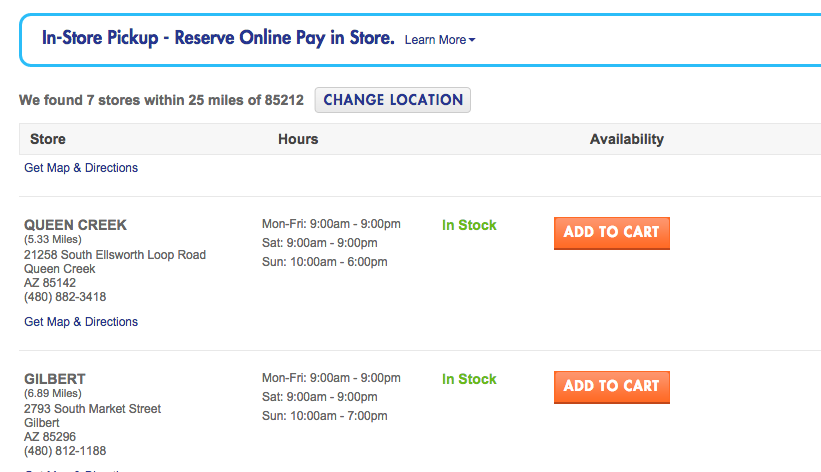This screenshot has height=472, width=821.
Task: Click the GILBERT store name
Action: click(55, 379)
